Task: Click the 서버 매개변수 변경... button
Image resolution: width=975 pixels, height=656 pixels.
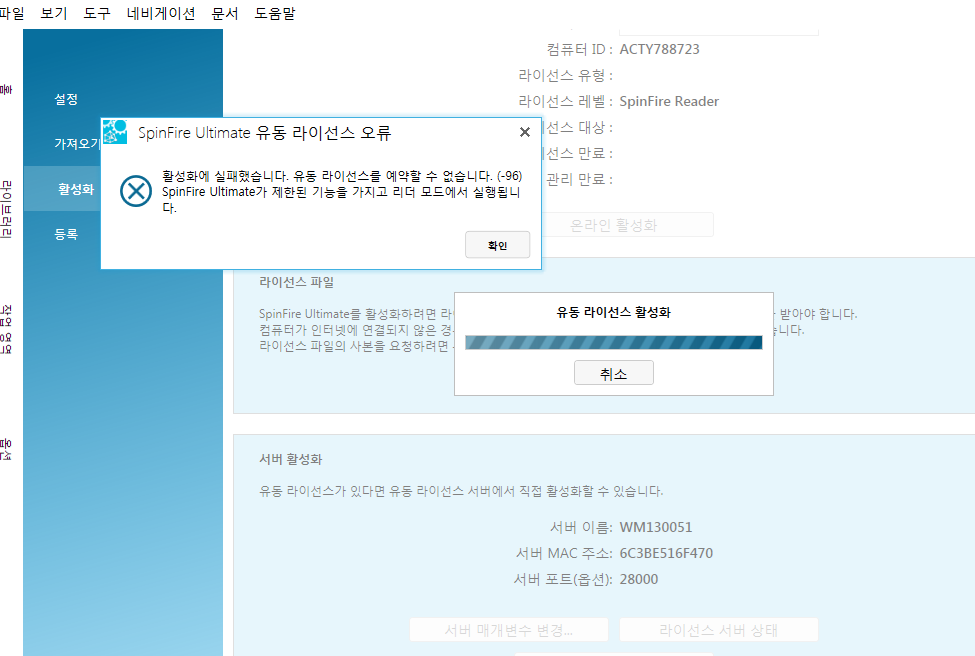Action: (x=509, y=630)
